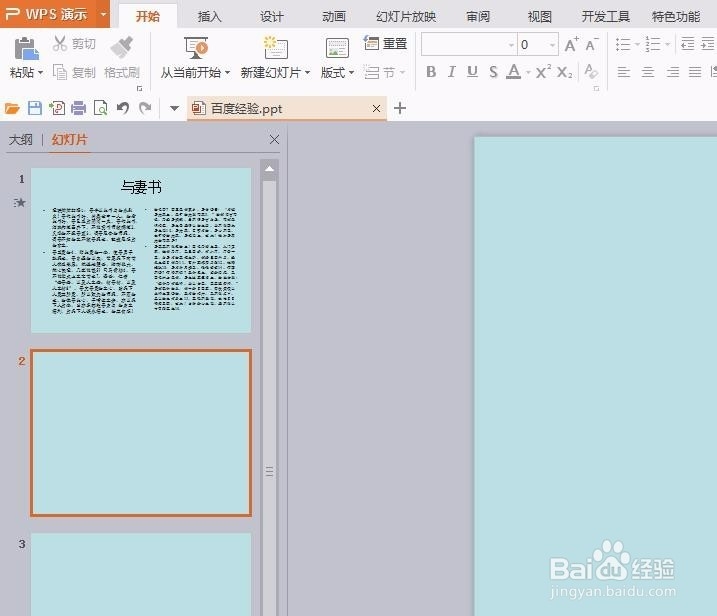The width and height of the screenshot is (717, 616).
Task: Click the save disk icon
Action: click(x=35, y=108)
